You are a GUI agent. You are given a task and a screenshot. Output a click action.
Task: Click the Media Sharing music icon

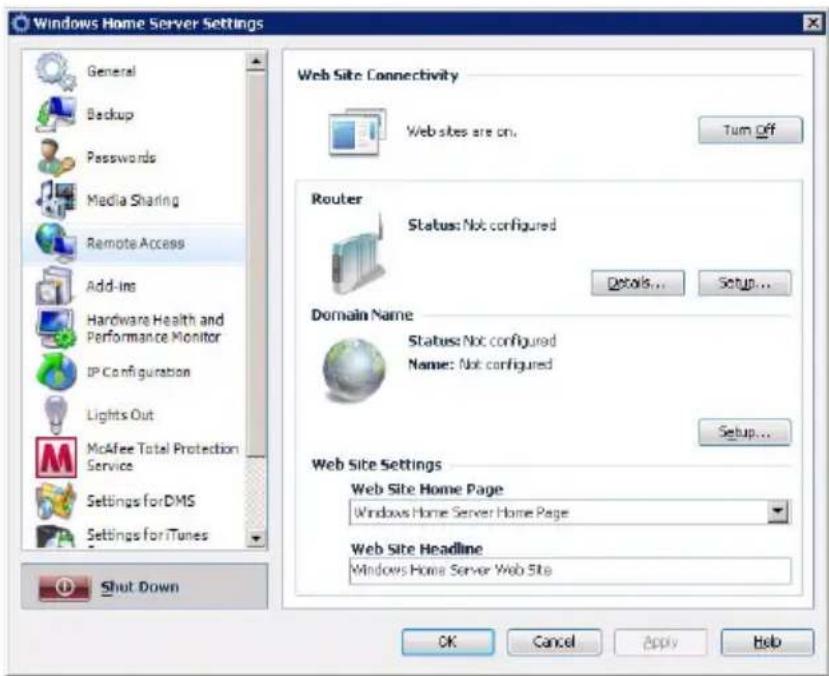55,200
